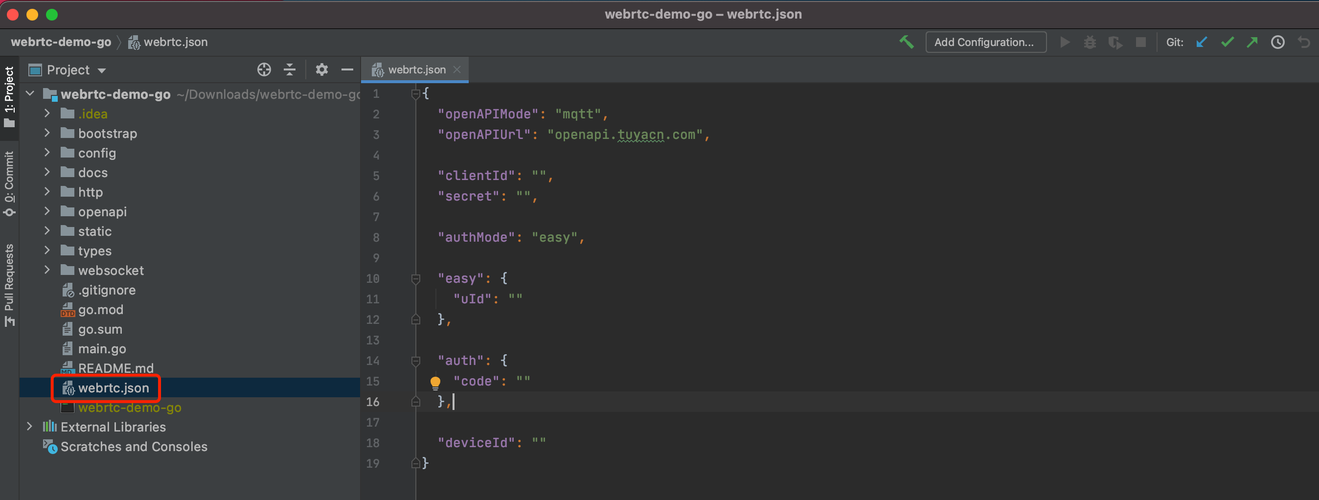Click the Add Configuration... button

click(x=986, y=42)
